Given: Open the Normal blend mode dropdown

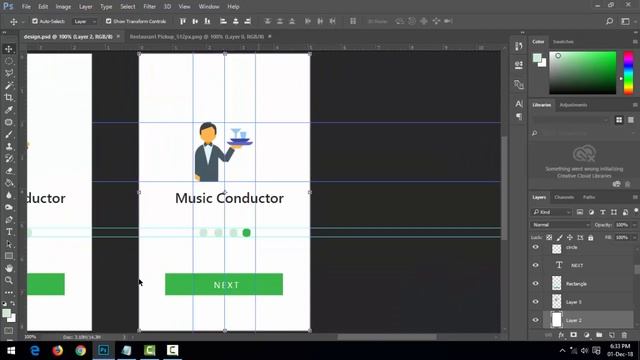Looking at the screenshot, I should point(560,225).
